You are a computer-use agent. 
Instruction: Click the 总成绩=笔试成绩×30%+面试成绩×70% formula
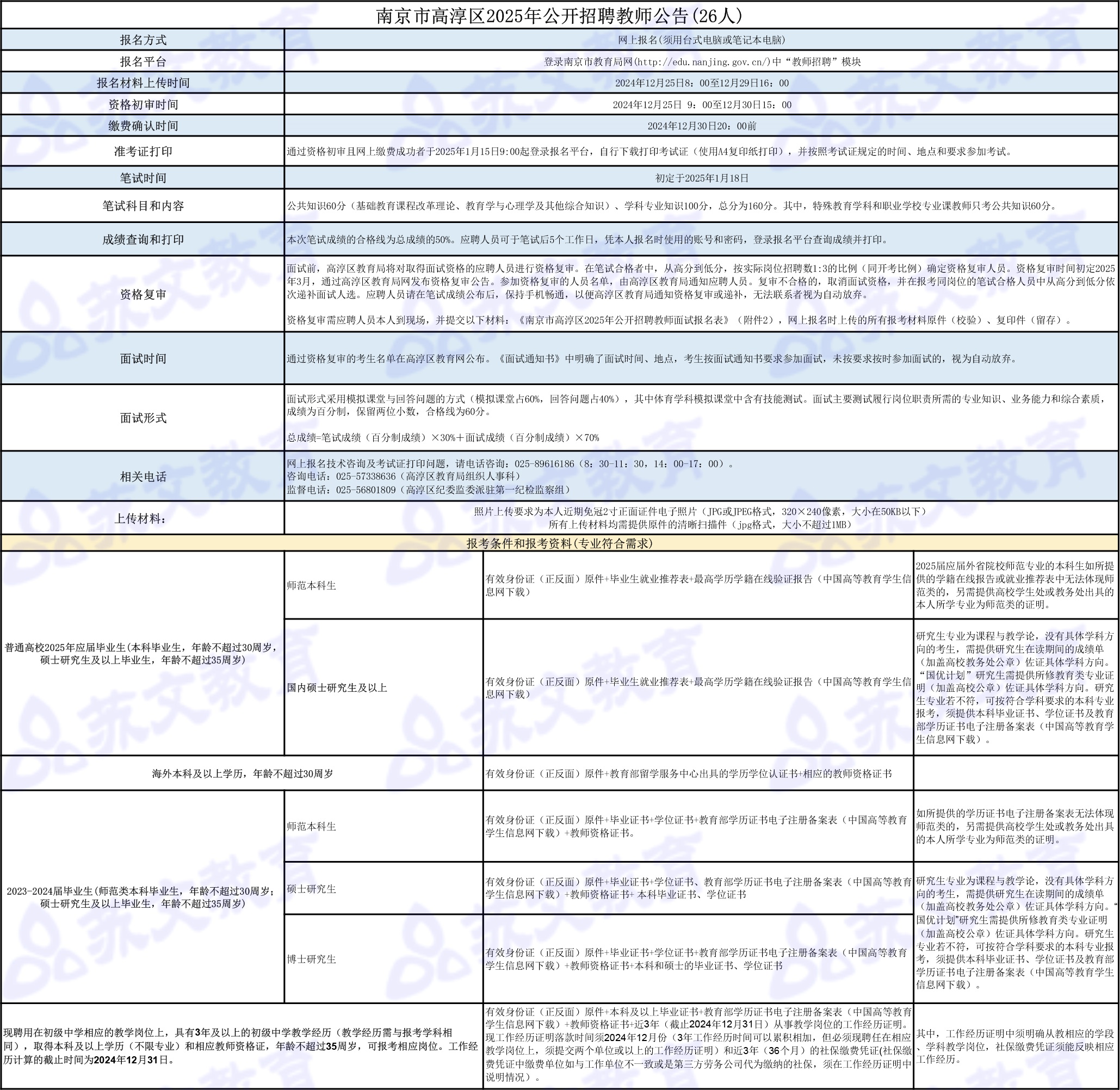coord(443,437)
